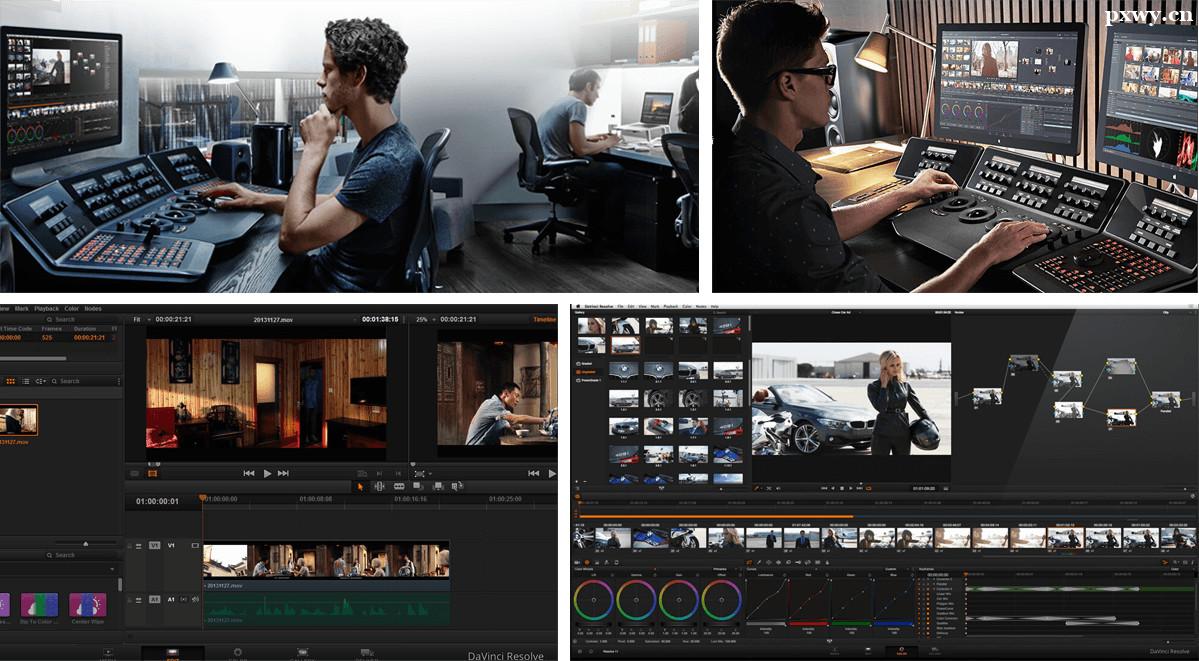Jump to start in source viewer
Viewport: 1199px width, 661px height.
click(x=249, y=474)
